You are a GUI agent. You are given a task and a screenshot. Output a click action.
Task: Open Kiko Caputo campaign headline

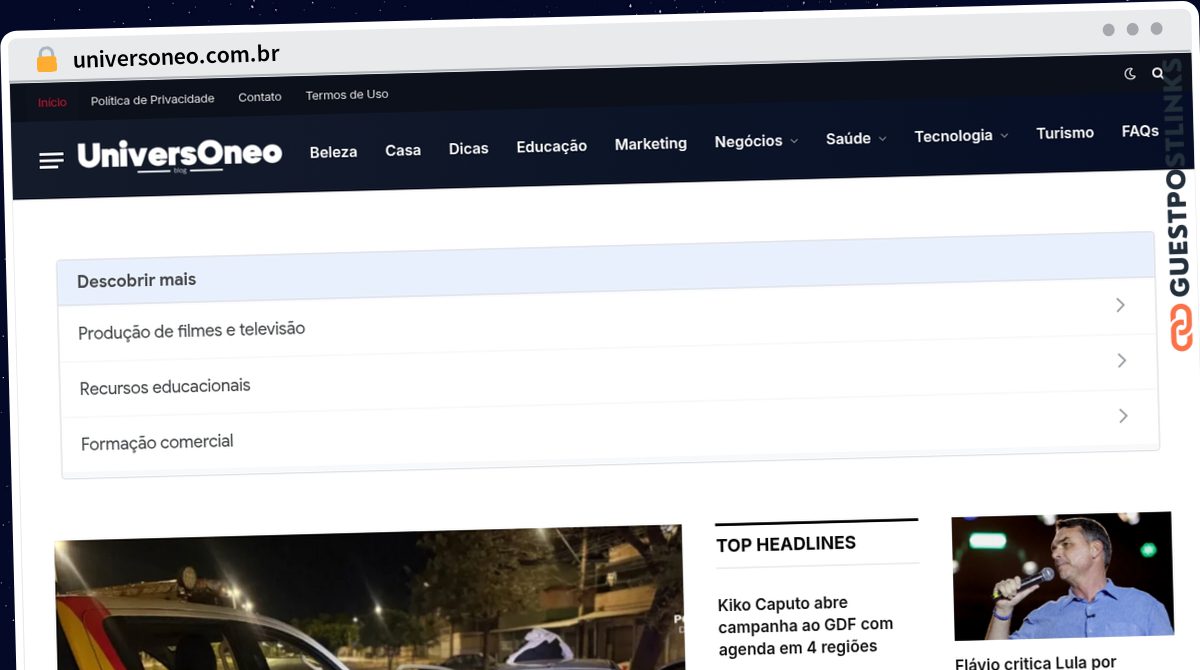click(805, 625)
